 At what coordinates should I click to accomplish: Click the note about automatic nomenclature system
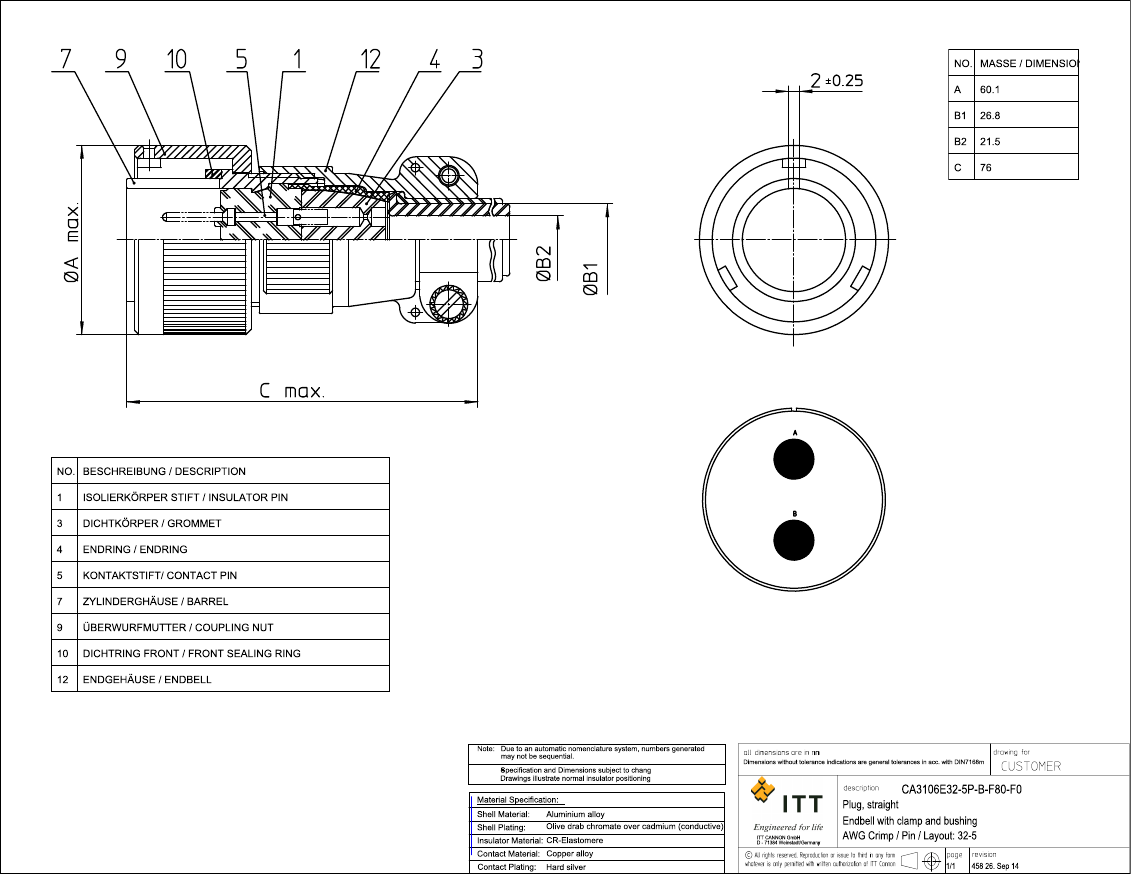pyautogui.click(x=602, y=753)
